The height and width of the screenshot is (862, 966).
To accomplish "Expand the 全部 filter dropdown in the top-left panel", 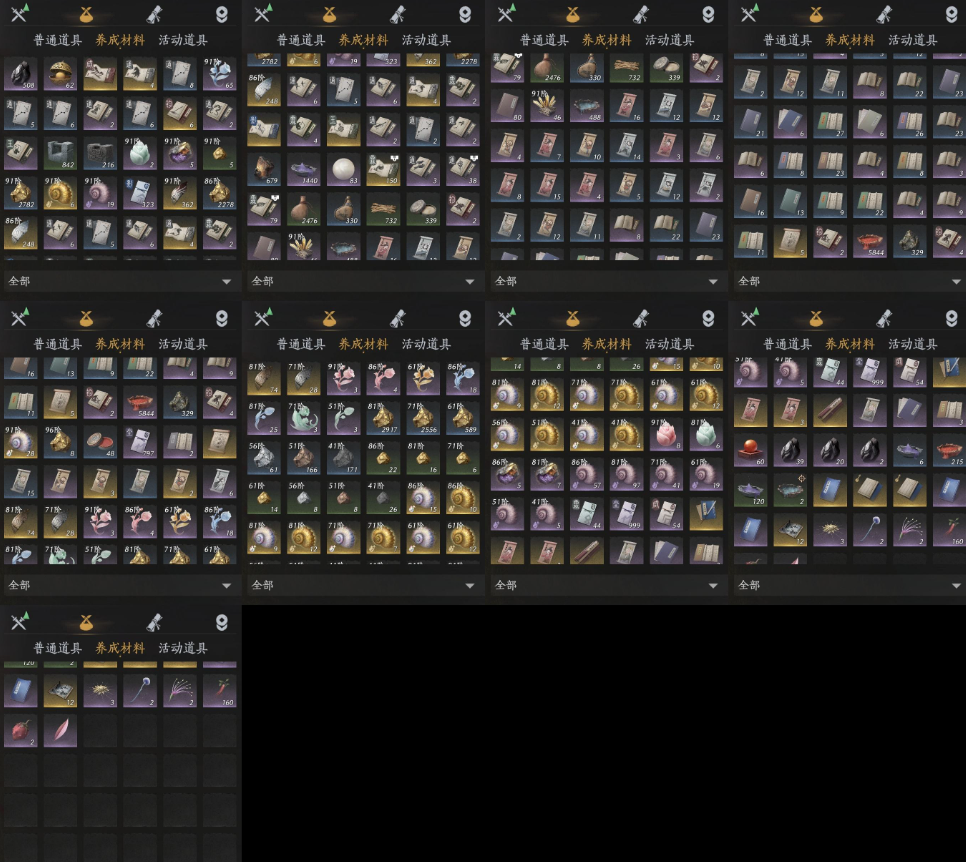I will coord(120,281).
